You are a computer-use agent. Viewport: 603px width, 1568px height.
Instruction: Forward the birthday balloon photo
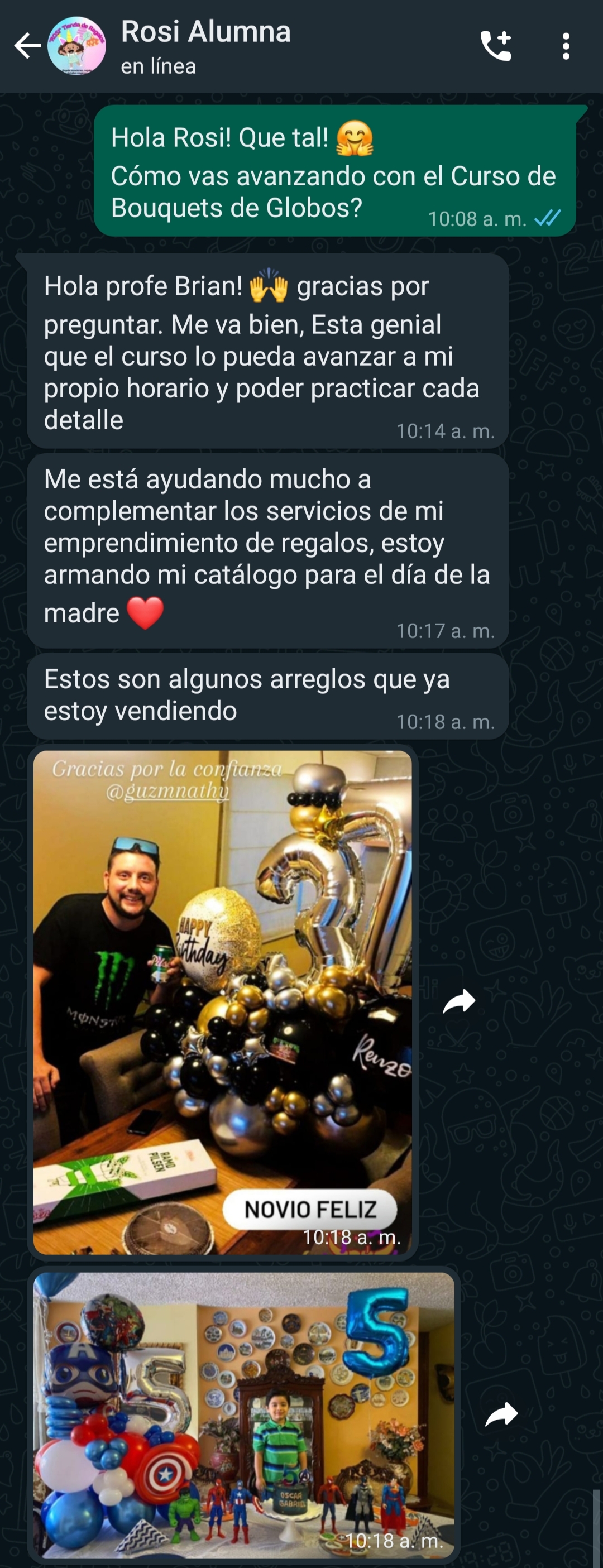coord(458,1002)
